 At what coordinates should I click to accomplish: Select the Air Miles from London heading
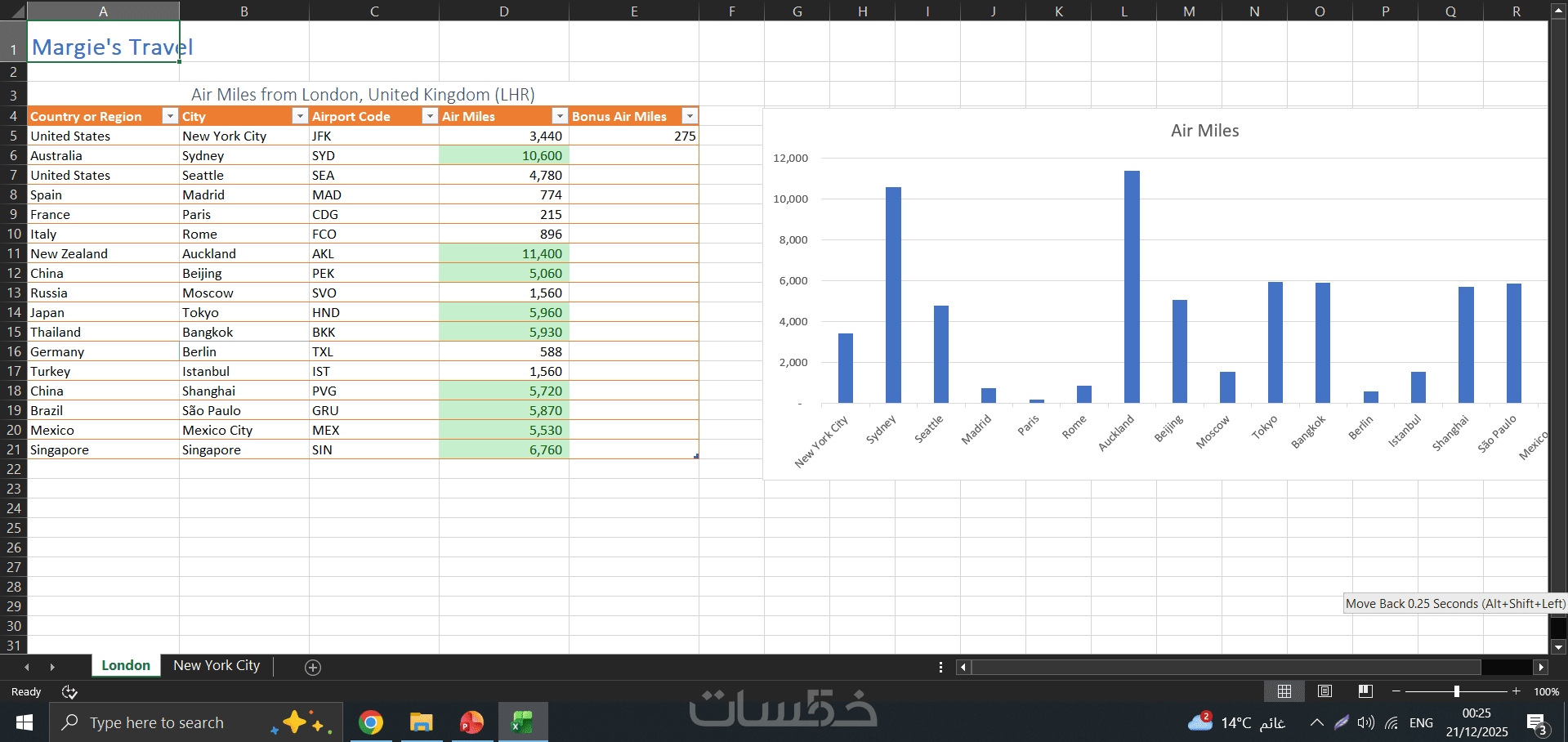coord(363,94)
